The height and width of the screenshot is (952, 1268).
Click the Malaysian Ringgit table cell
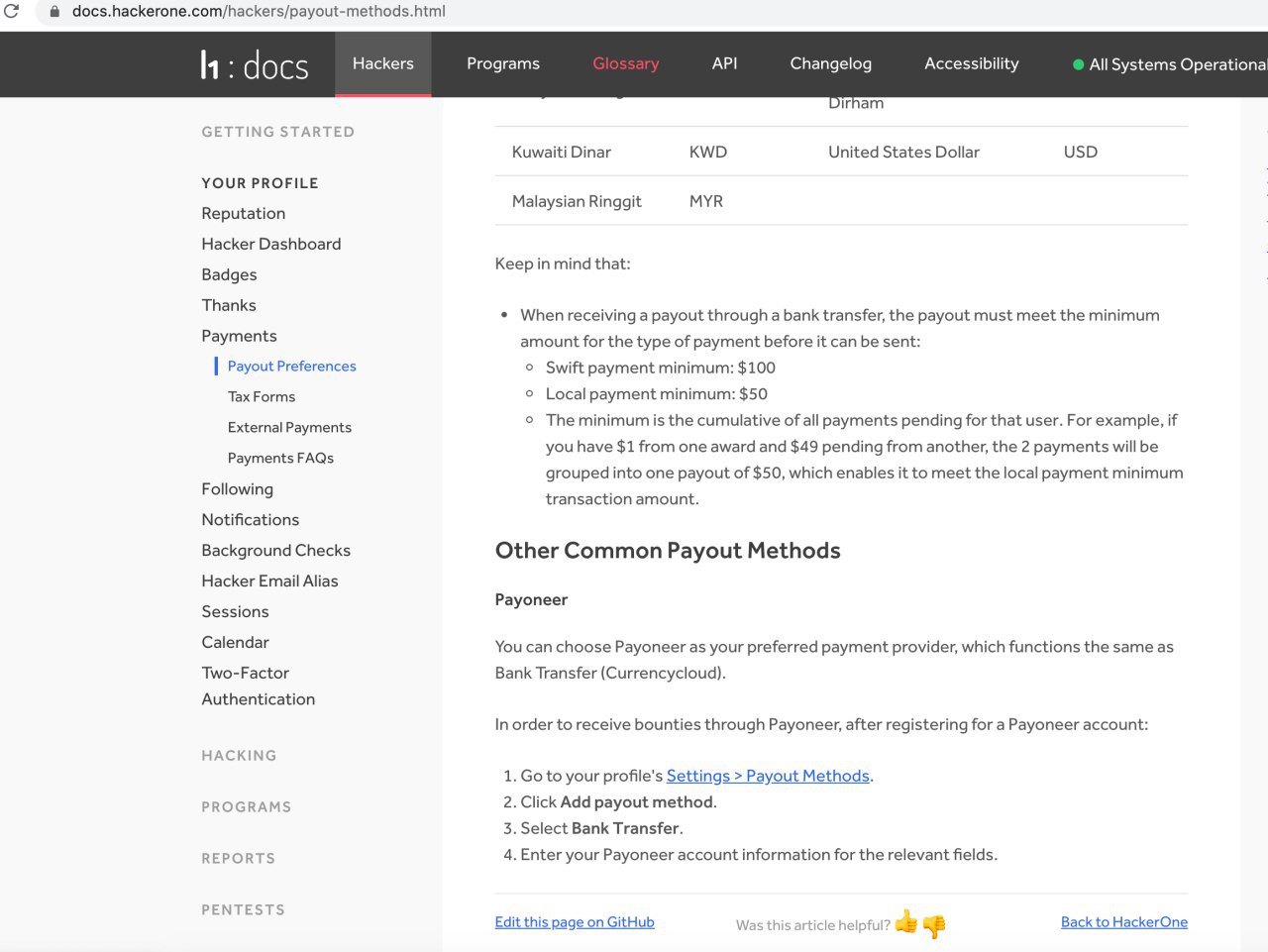click(x=577, y=201)
